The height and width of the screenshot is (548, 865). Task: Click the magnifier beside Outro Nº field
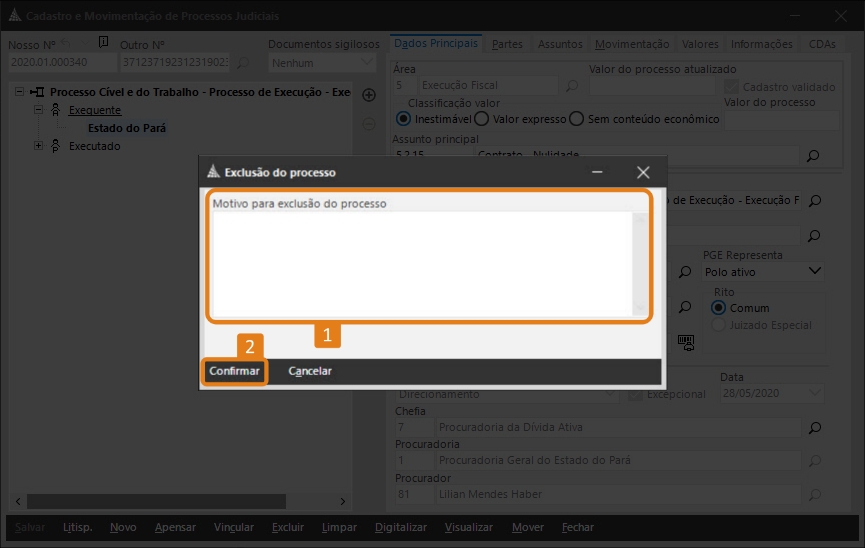point(244,62)
